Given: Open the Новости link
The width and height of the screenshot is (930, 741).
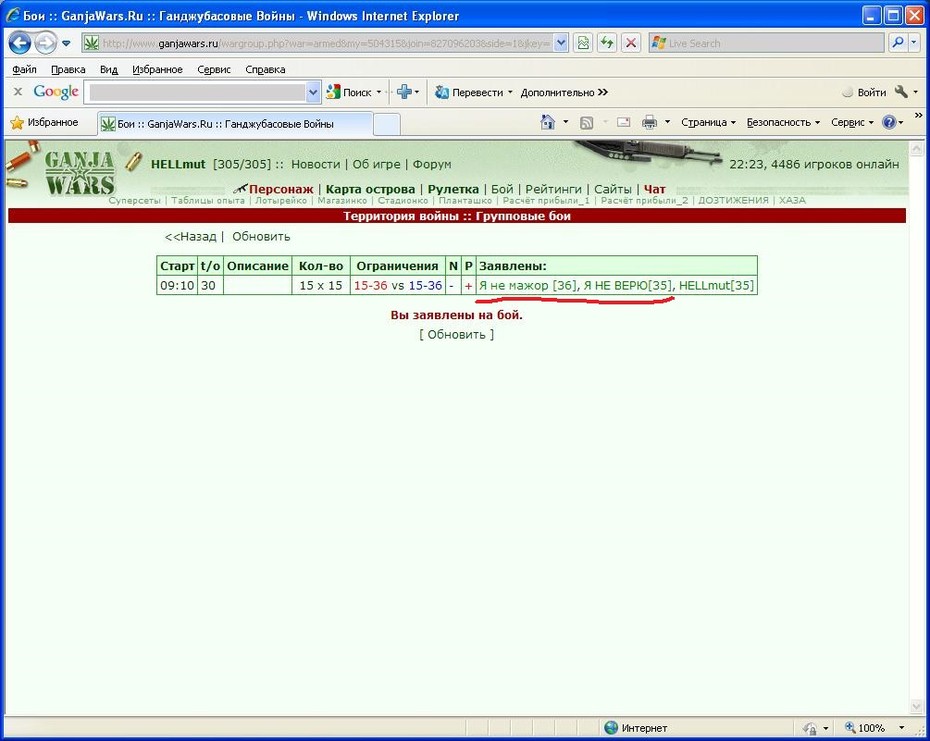Looking at the screenshot, I should [x=316, y=164].
